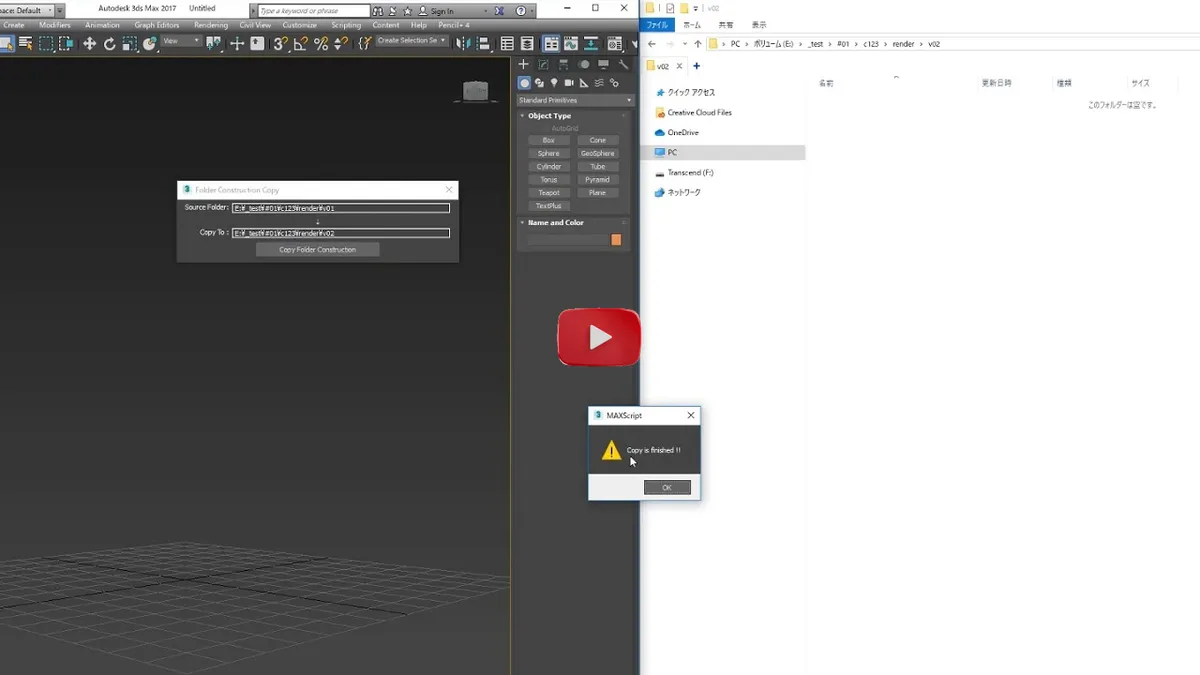
Task: Open the Help question mark icon
Action: pyautogui.click(x=520, y=11)
